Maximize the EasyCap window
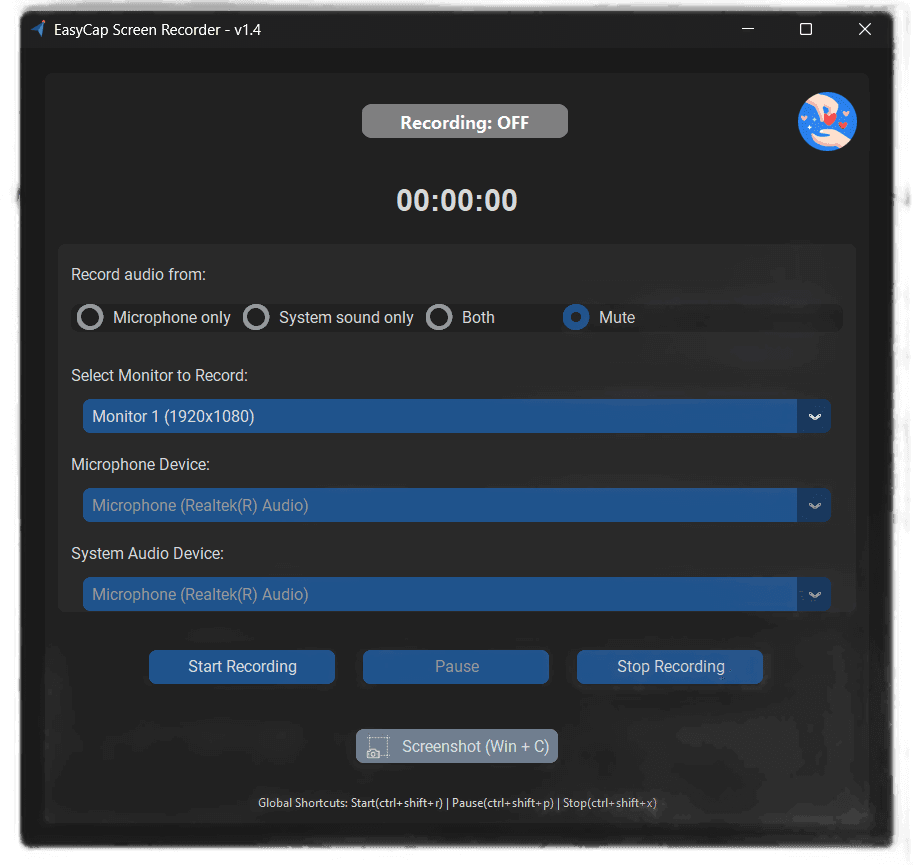The height and width of the screenshot is (865, 913). (806, 29)
